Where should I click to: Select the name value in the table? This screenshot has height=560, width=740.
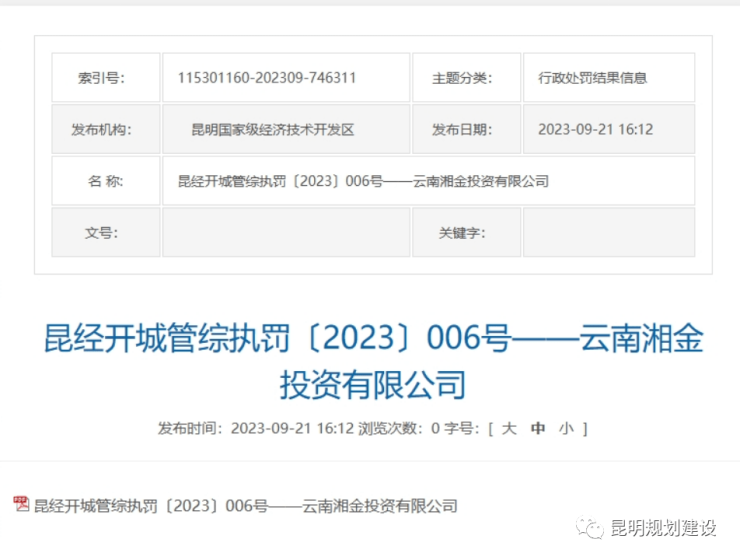(363, 181)
